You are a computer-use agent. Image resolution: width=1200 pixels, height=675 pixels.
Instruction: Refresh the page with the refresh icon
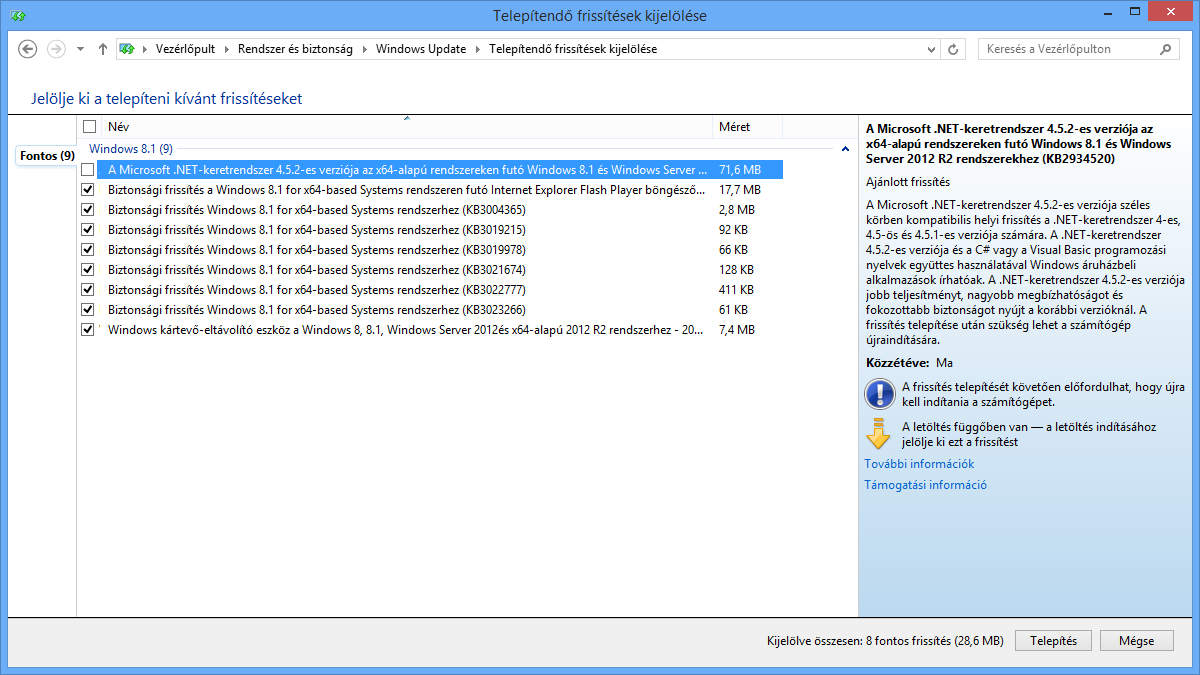pyautogui.click(x=954, y=49)
